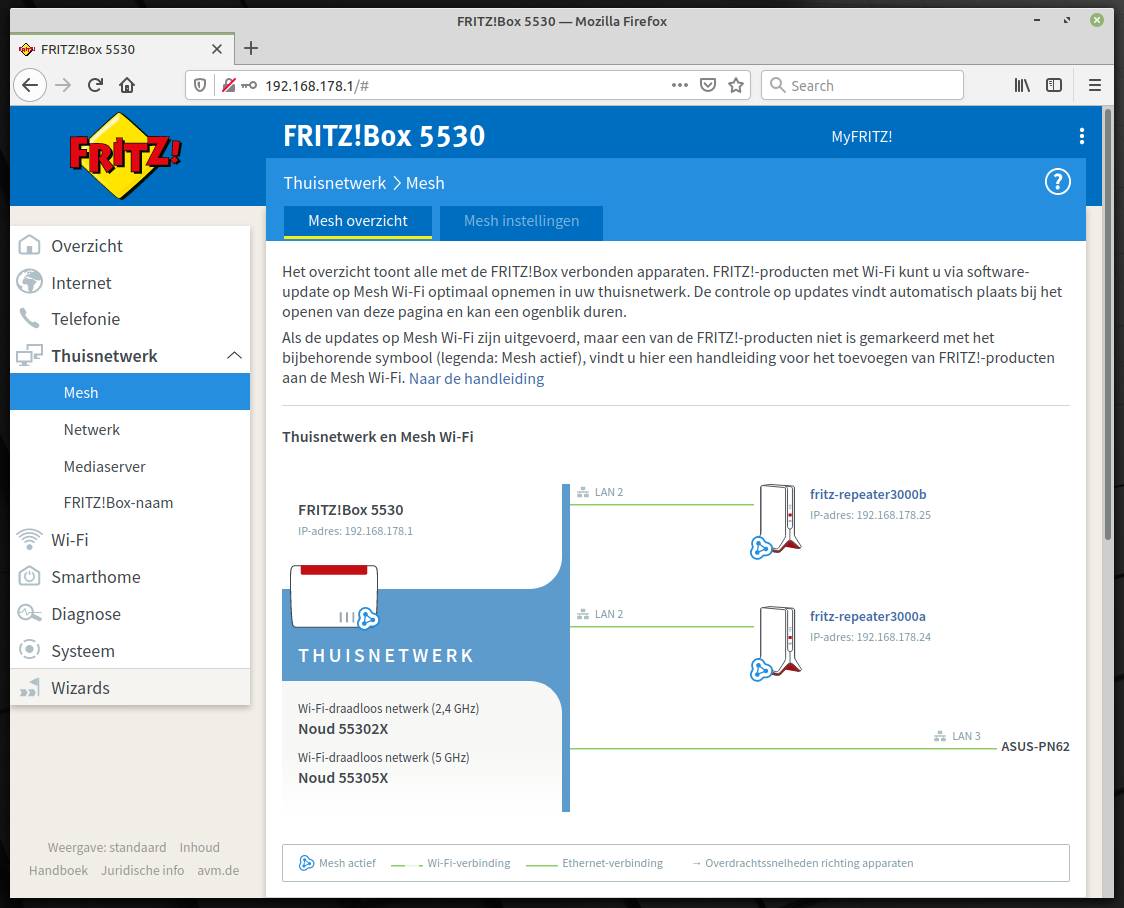Go to Firefox home page
This screenshot has height=908, width=1124.
pyautogui.click(x=126, y=85)
